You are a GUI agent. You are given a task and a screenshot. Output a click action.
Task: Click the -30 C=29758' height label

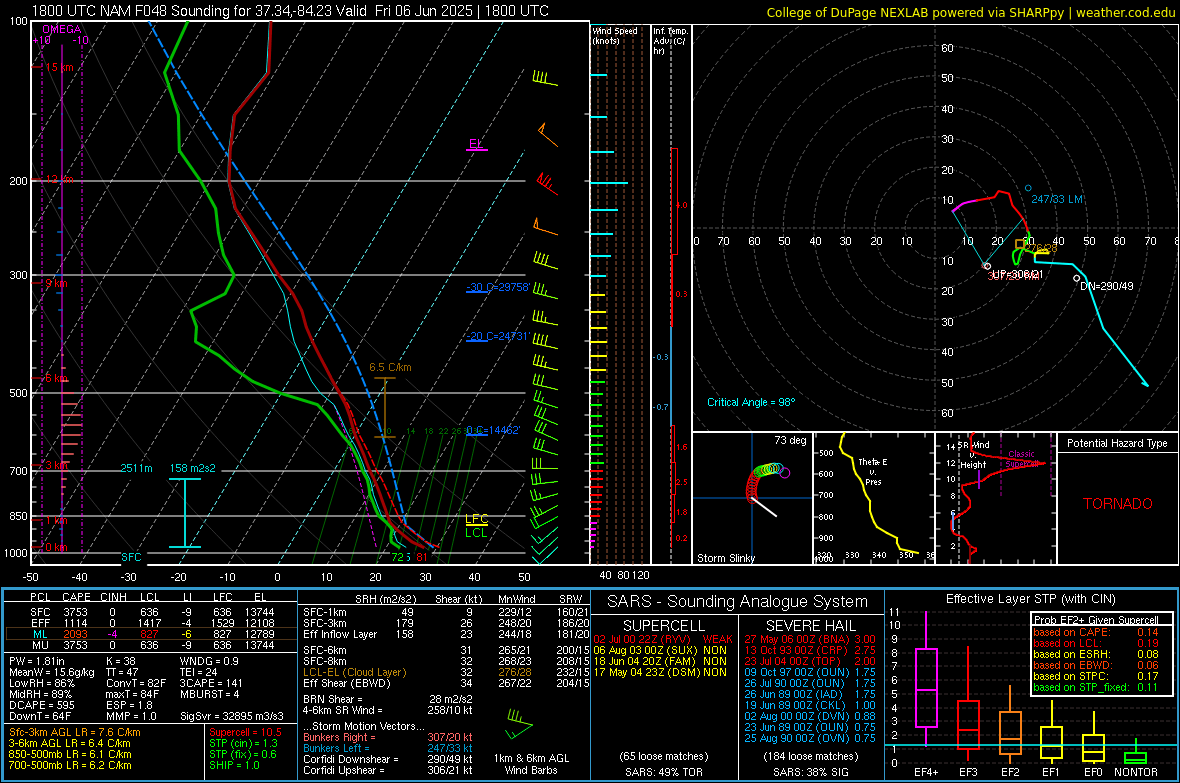point(498,287)
